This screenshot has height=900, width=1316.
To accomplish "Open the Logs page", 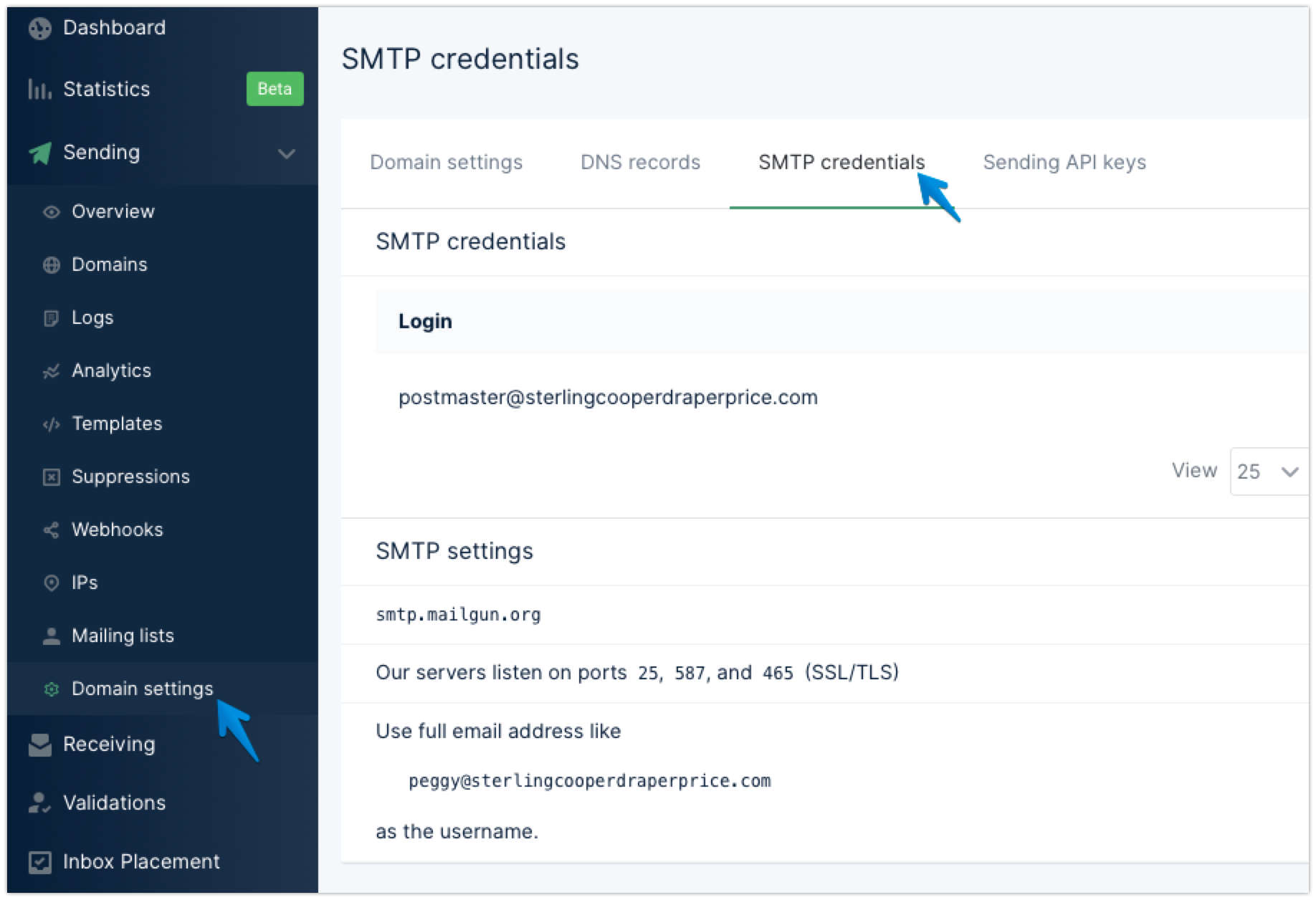I will (92, 318).
